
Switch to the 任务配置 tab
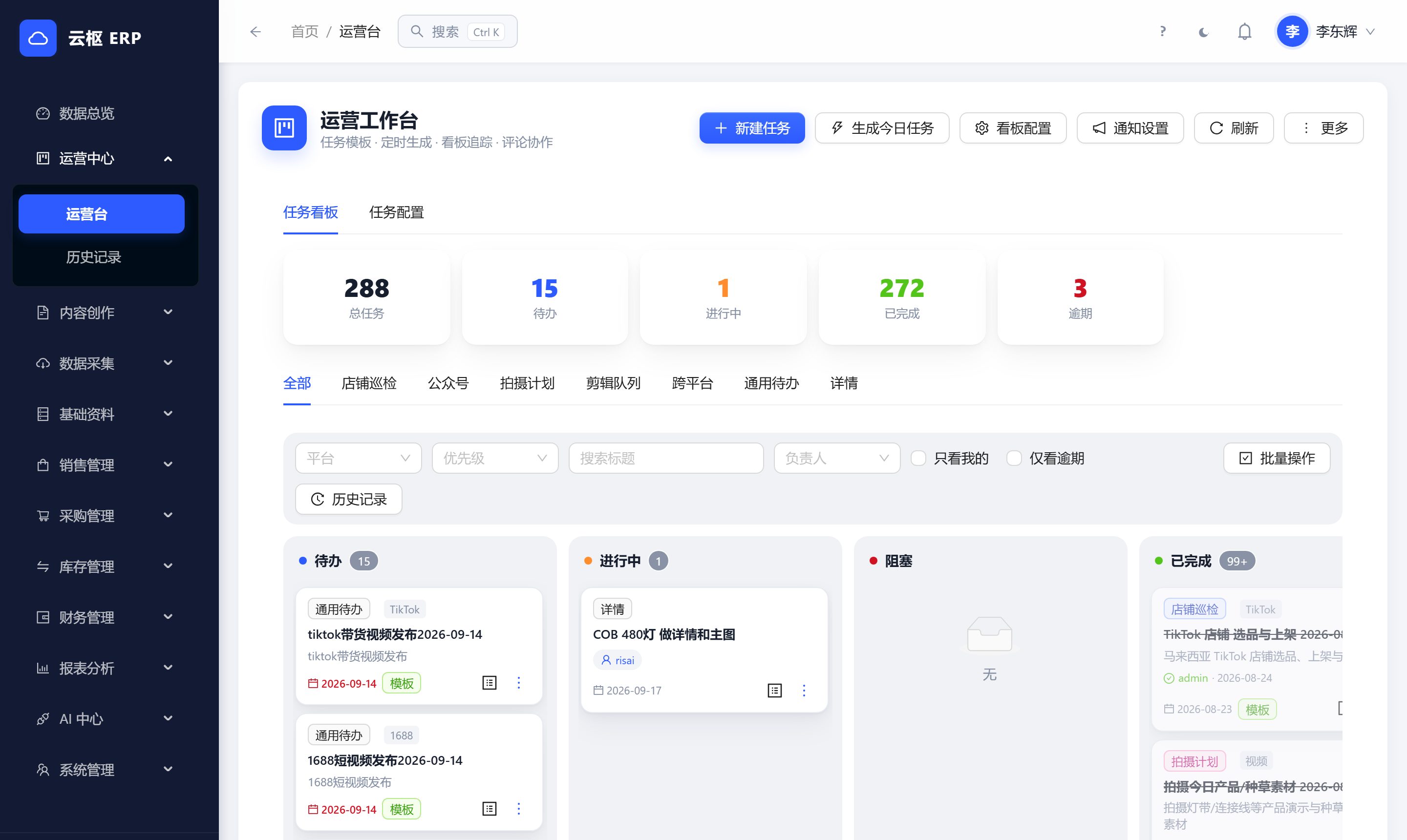tap(396, 212)
